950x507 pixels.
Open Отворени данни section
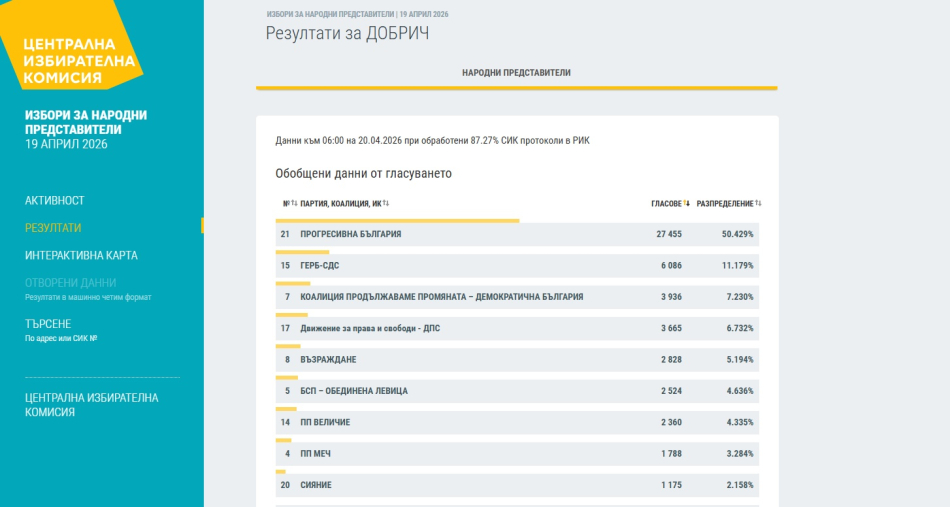pyautogui.click(x=70, y=283)
